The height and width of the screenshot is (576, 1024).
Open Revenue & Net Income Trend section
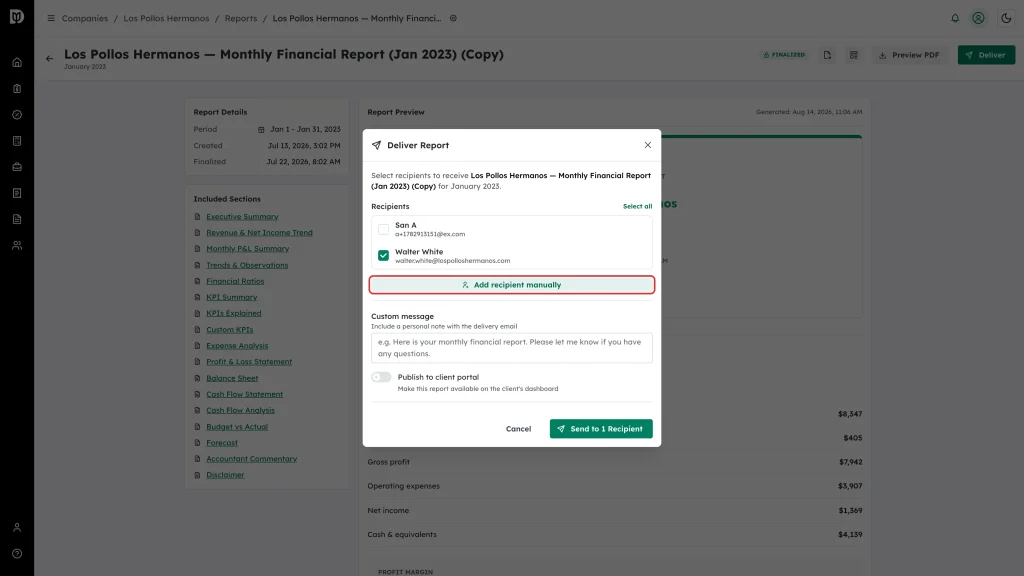click(x=259, y=232)
